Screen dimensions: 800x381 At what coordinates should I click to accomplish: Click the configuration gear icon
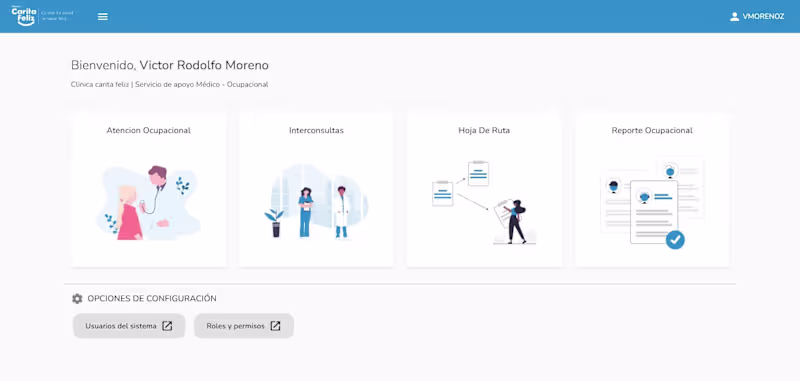click(77, 298)
